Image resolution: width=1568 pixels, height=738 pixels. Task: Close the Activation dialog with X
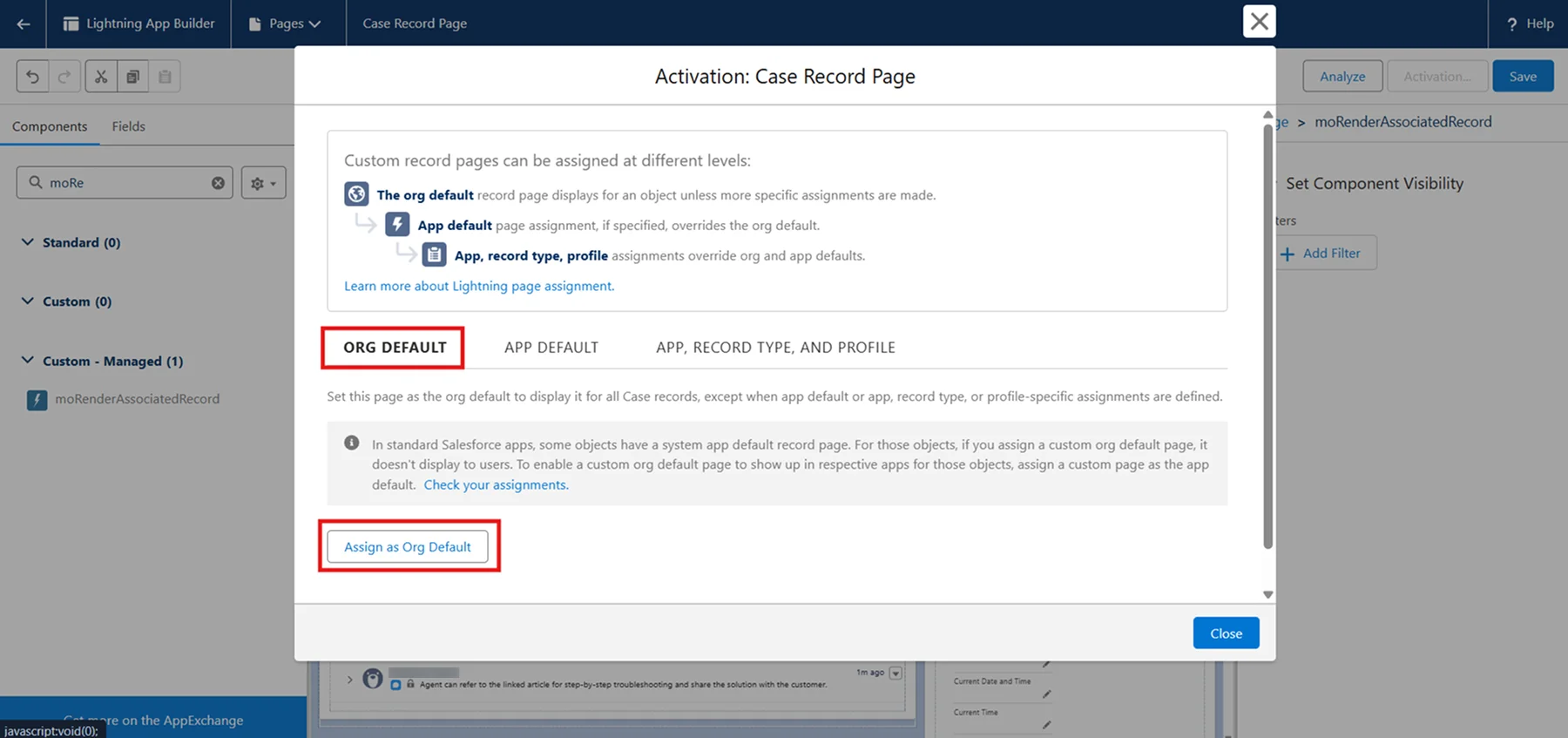click(1259, 22)
